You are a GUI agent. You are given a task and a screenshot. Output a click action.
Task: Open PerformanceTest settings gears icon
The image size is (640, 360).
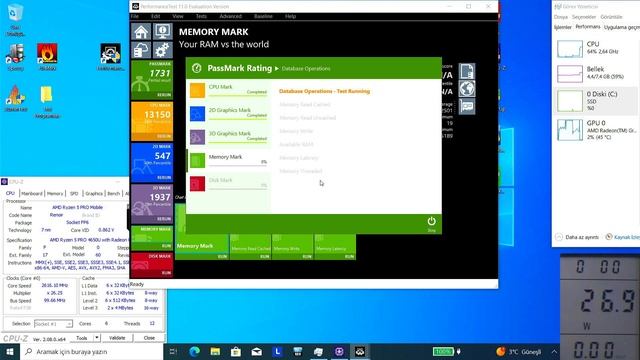coord(162,50)
